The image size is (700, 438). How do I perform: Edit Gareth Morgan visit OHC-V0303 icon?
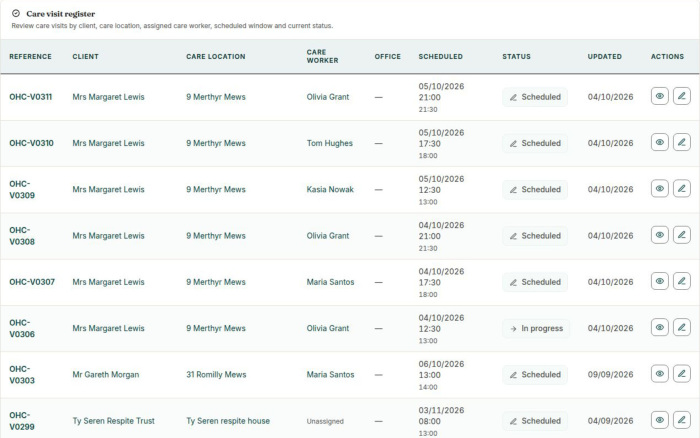tap(682, 374)
